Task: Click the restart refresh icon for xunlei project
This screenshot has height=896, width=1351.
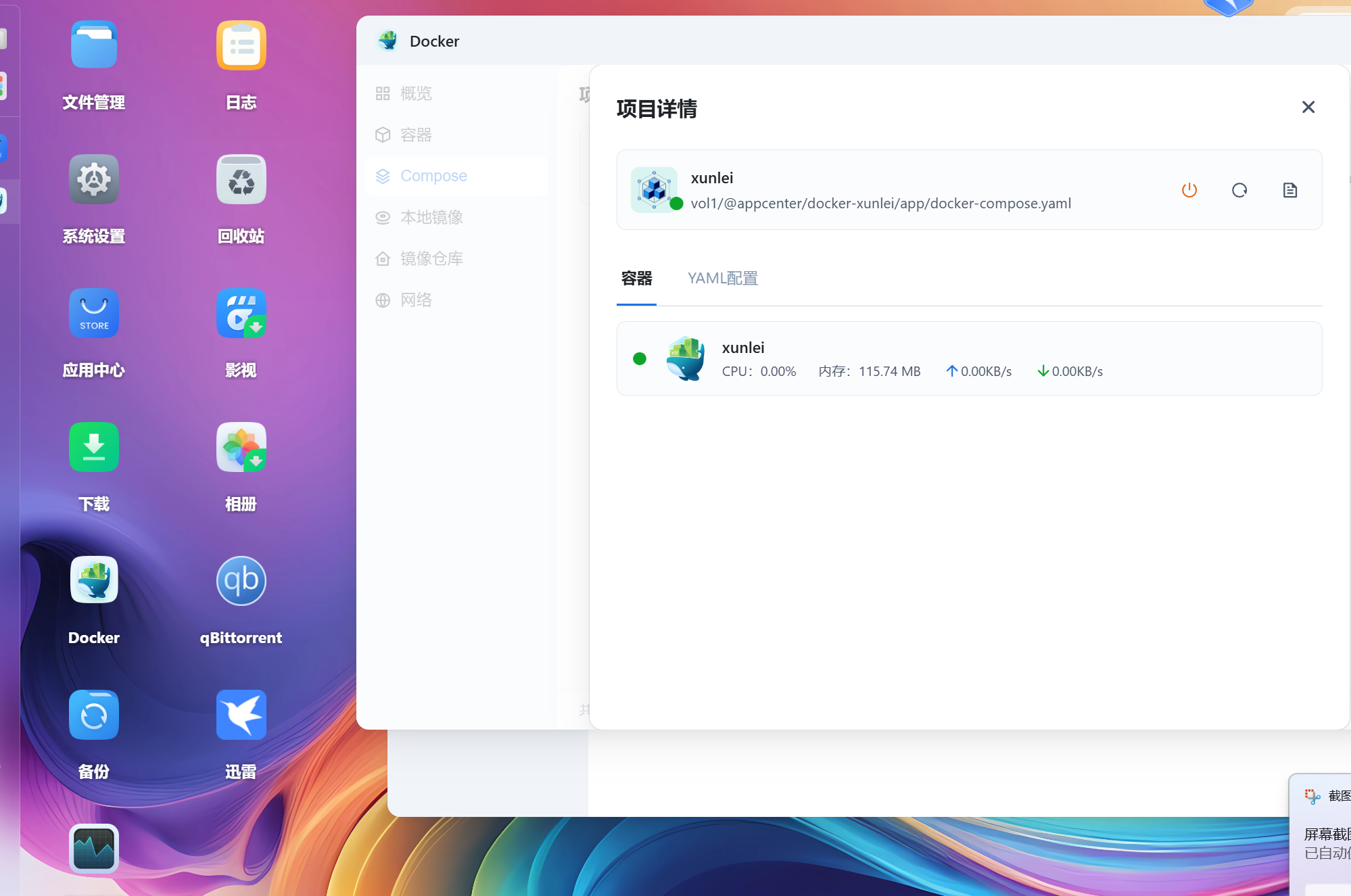Action: 1239,190
